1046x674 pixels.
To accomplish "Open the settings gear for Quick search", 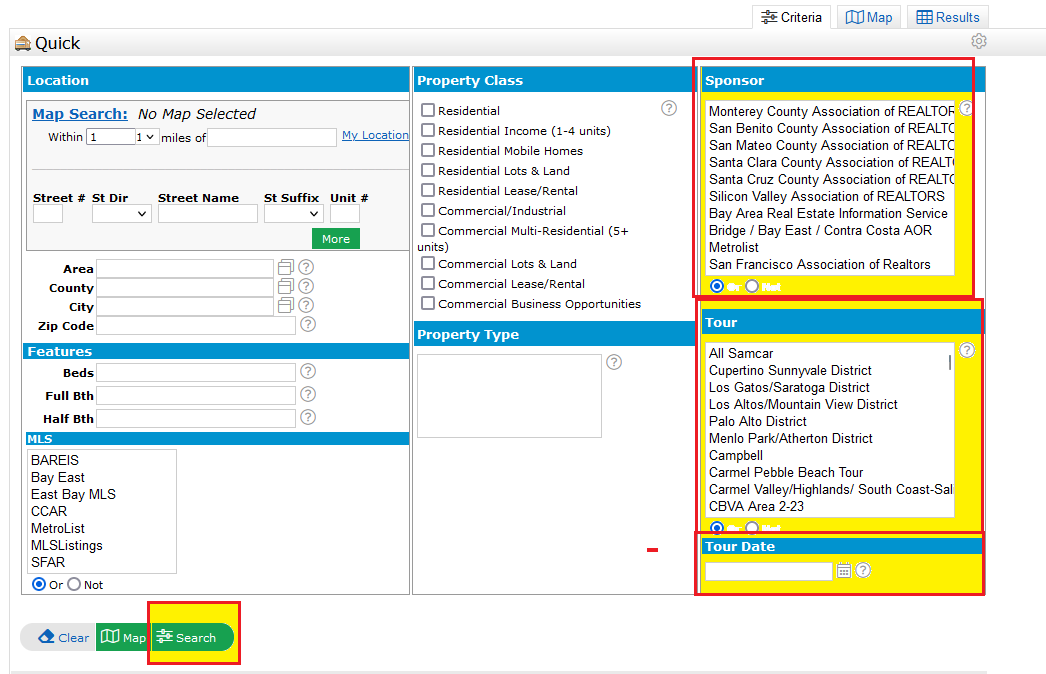I will 979,41.
